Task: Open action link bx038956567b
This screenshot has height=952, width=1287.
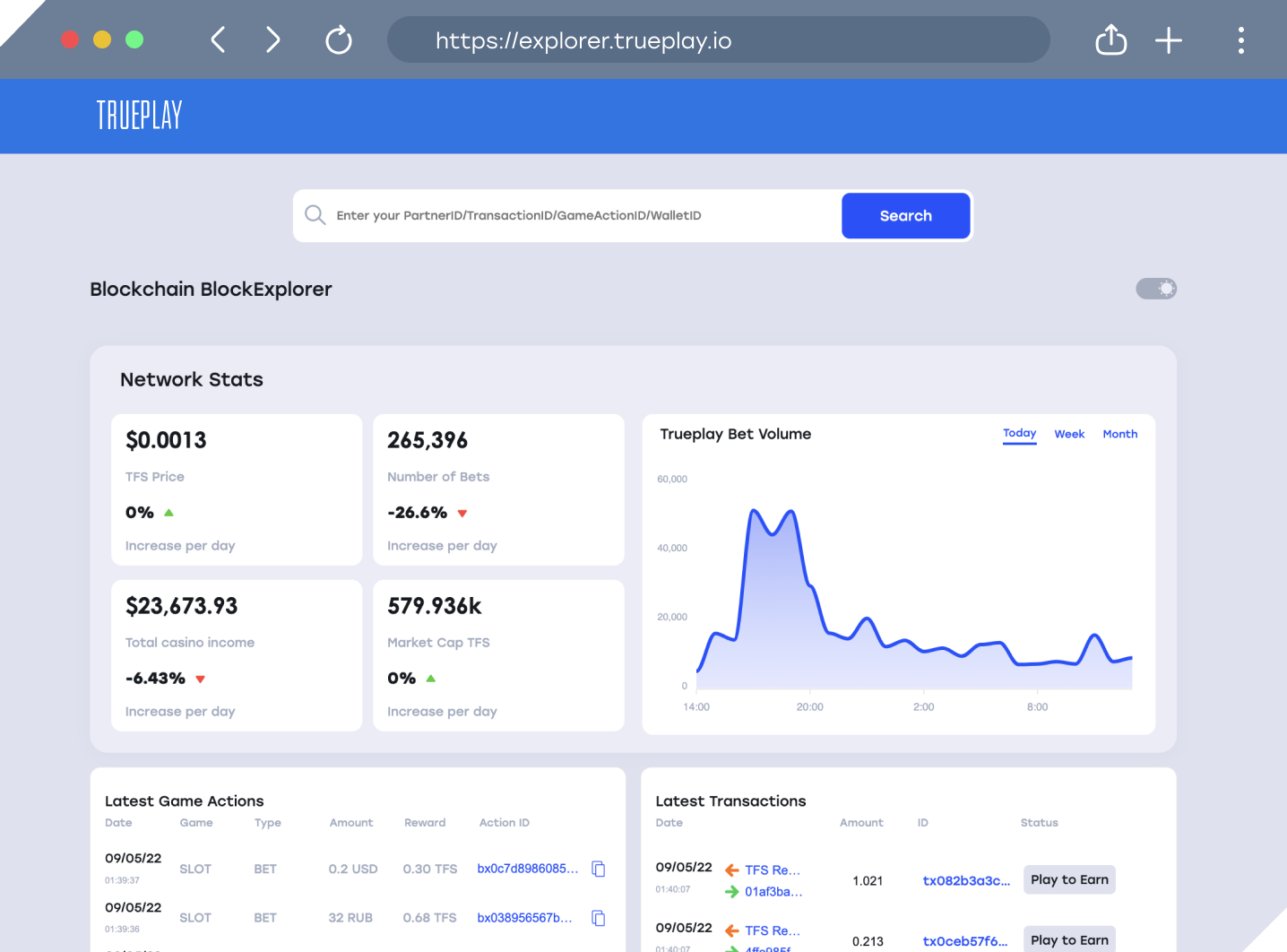Action: (524, 918)
